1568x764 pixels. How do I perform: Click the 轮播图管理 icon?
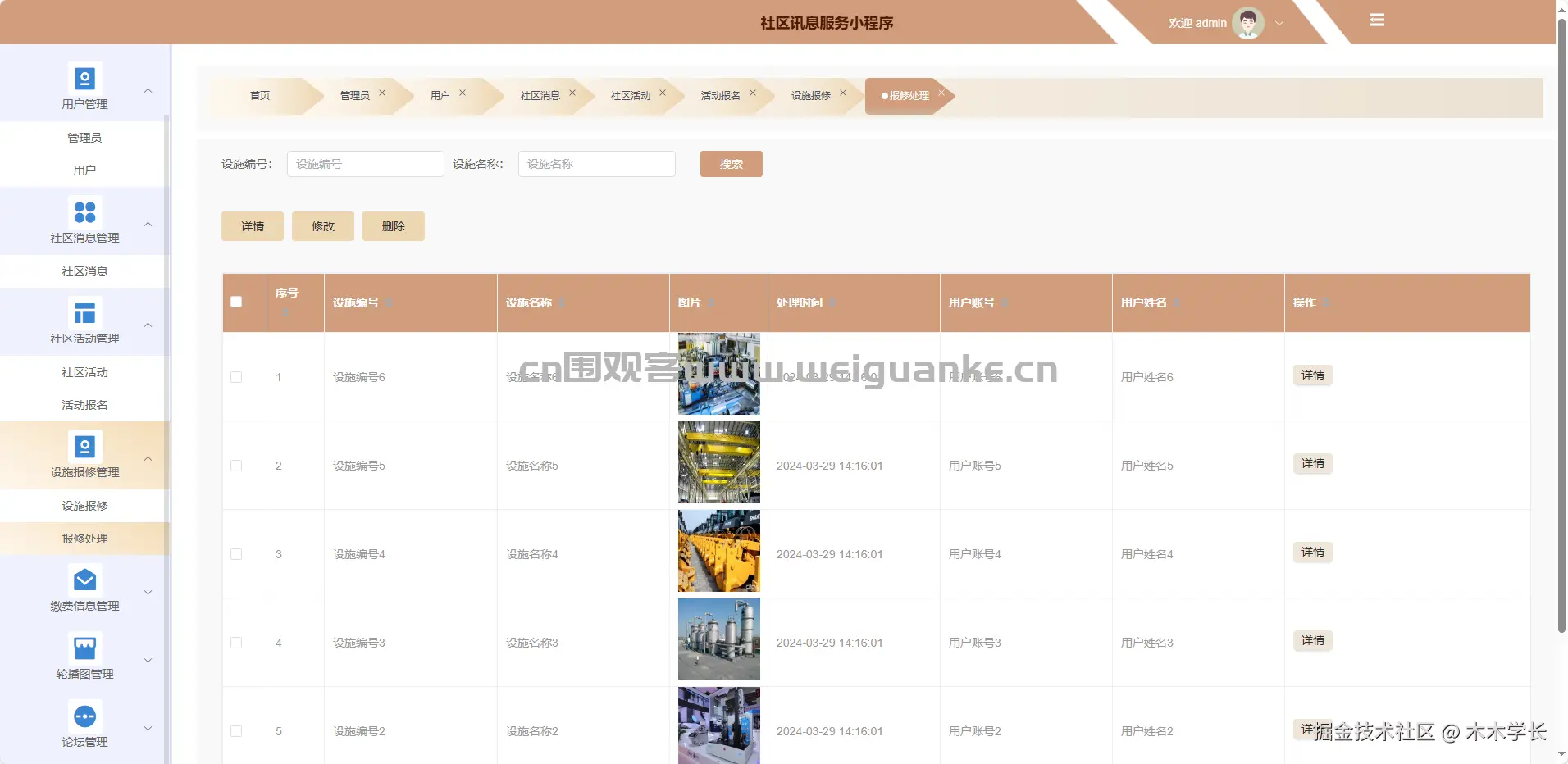[x=84, y=648]
